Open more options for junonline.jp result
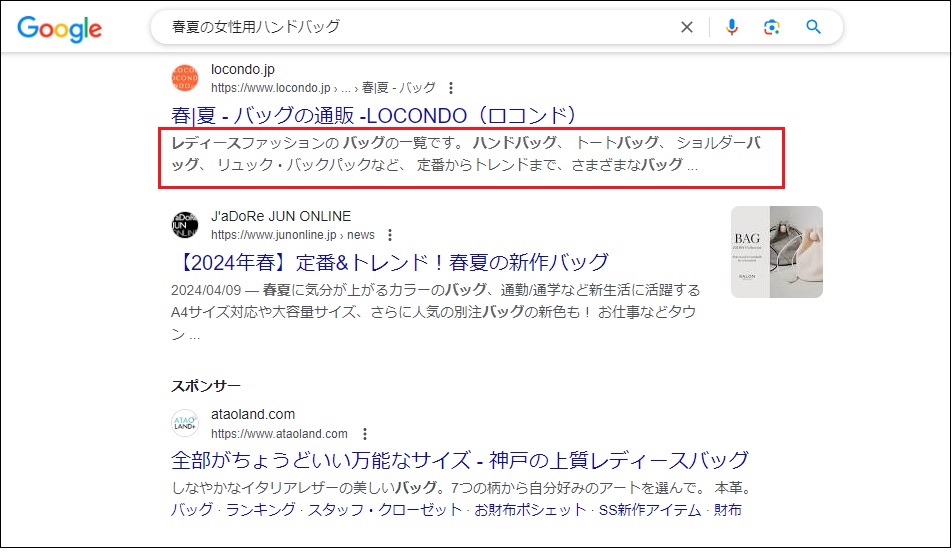The image size is (952, 553). (390, 235)
